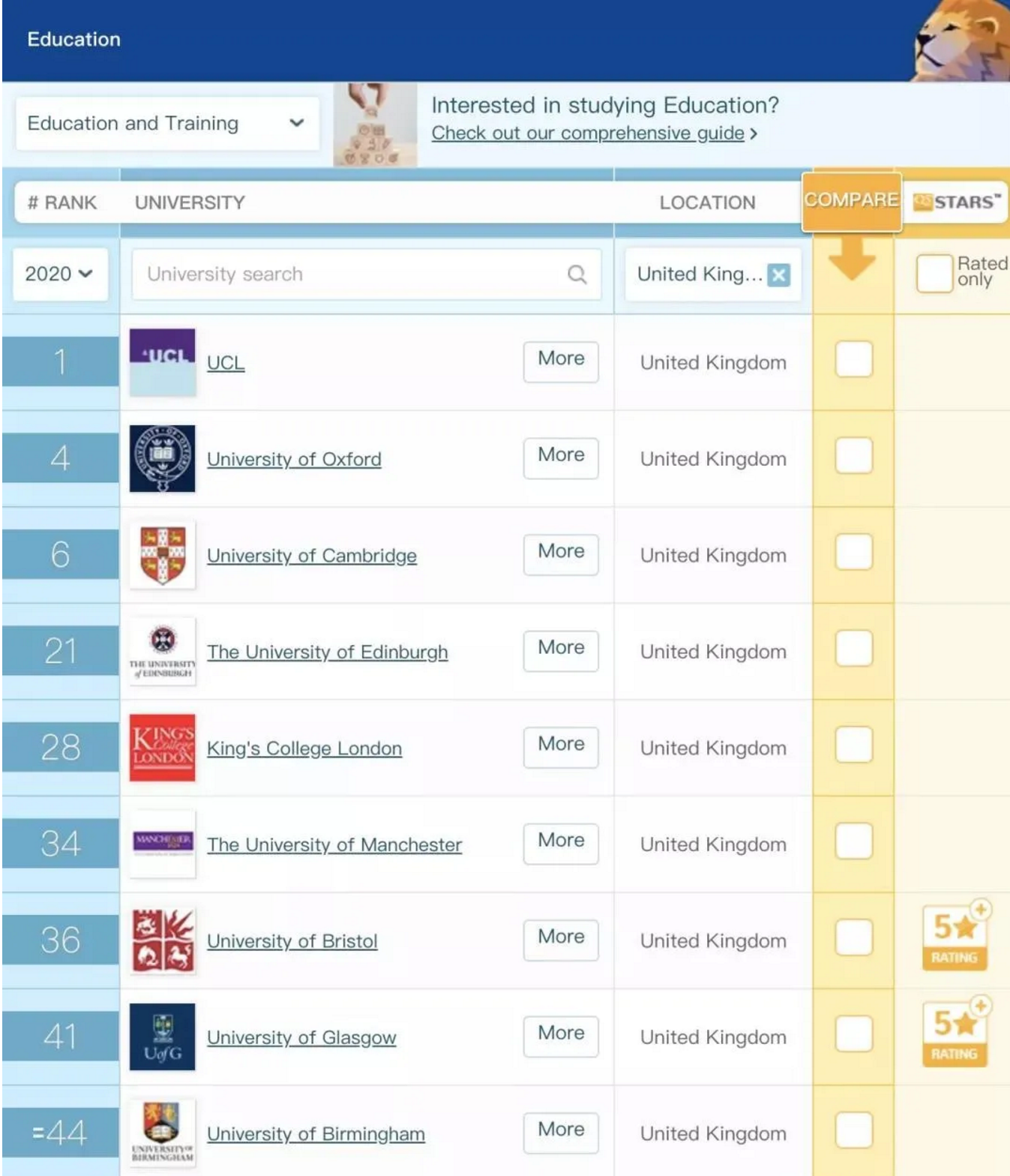
Task: Enable the Rated only checkbox
Action: (934, 273)
